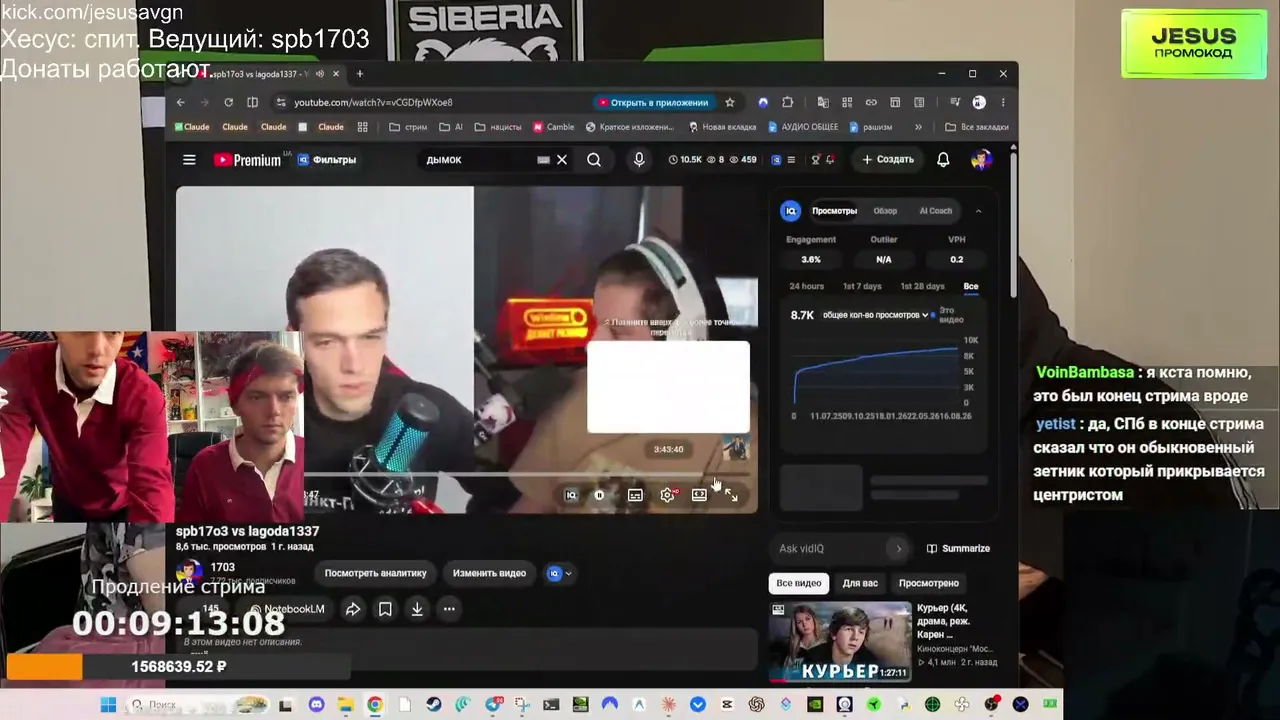This screenshot has width=1280, height=720.
Task: Share the video with the arrow icon
Action: [x=353, y=609]
